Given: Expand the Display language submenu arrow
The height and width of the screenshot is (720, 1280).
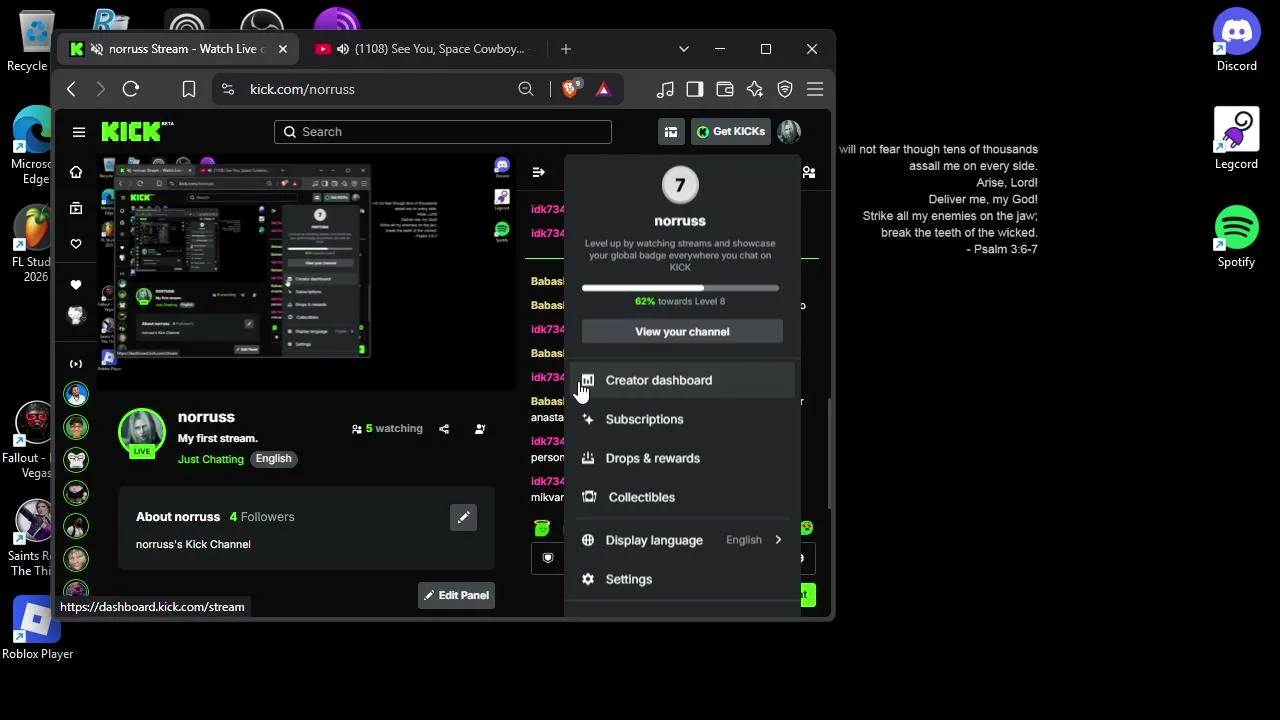Looking at the screenshot, I should [778, 540].
